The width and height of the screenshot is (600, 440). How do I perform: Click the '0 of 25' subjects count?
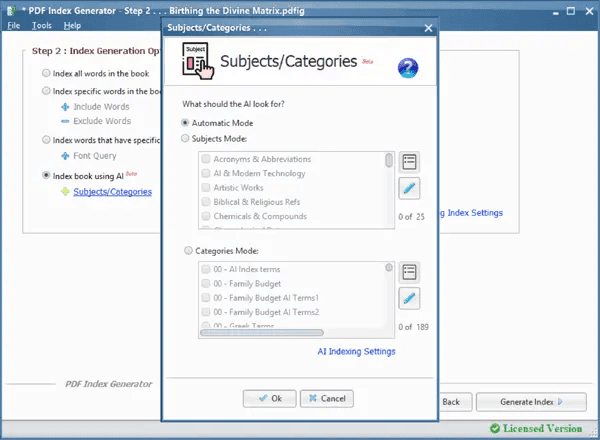411,217
